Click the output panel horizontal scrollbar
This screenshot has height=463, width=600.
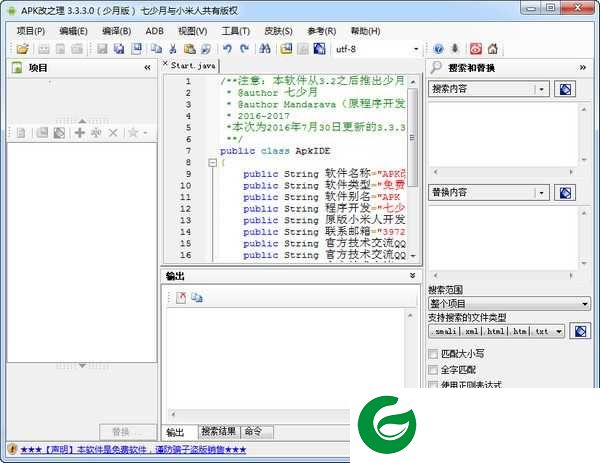[x=260, y=414]
